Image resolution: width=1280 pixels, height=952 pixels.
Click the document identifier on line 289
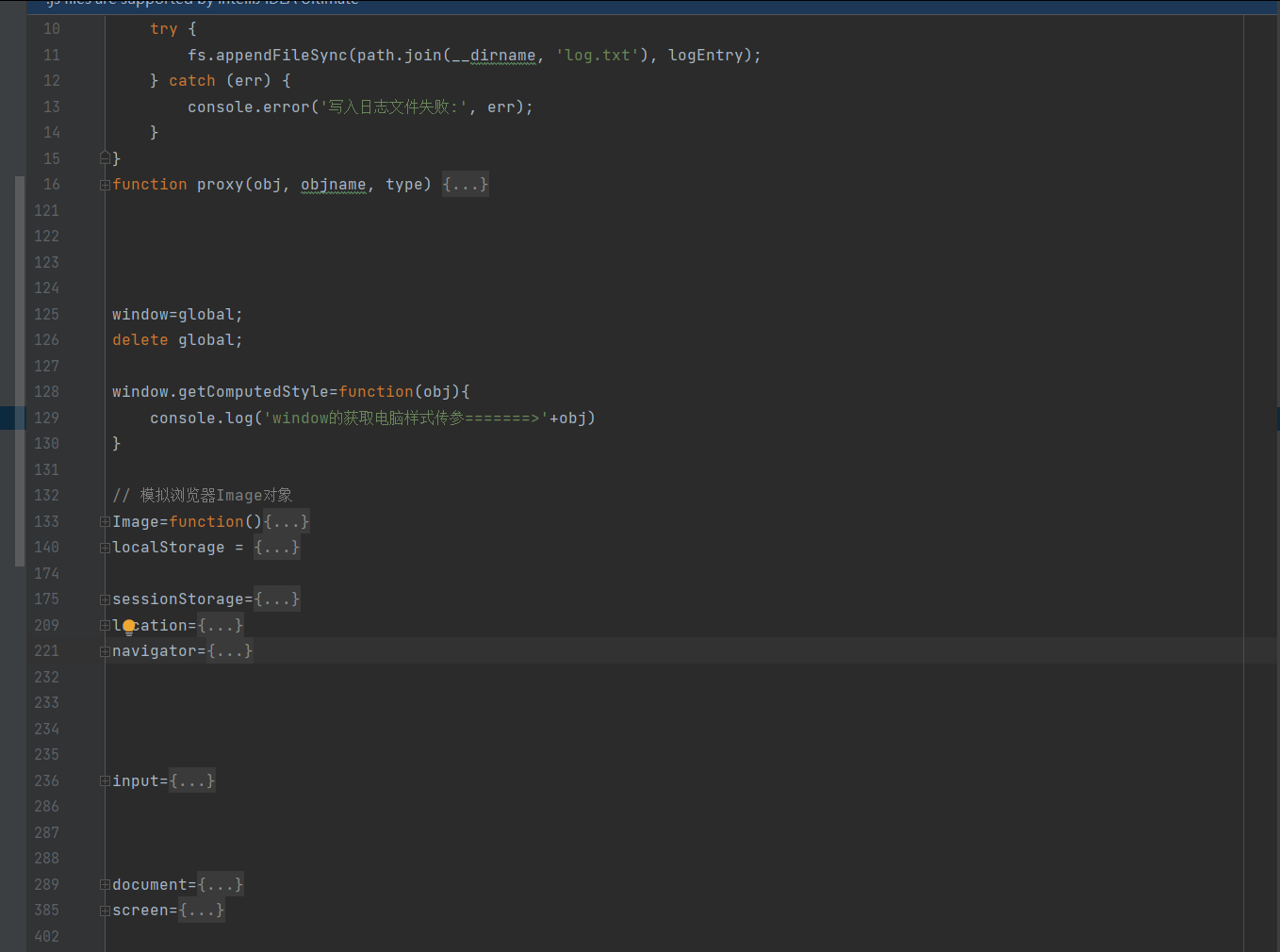pos(150,885)
